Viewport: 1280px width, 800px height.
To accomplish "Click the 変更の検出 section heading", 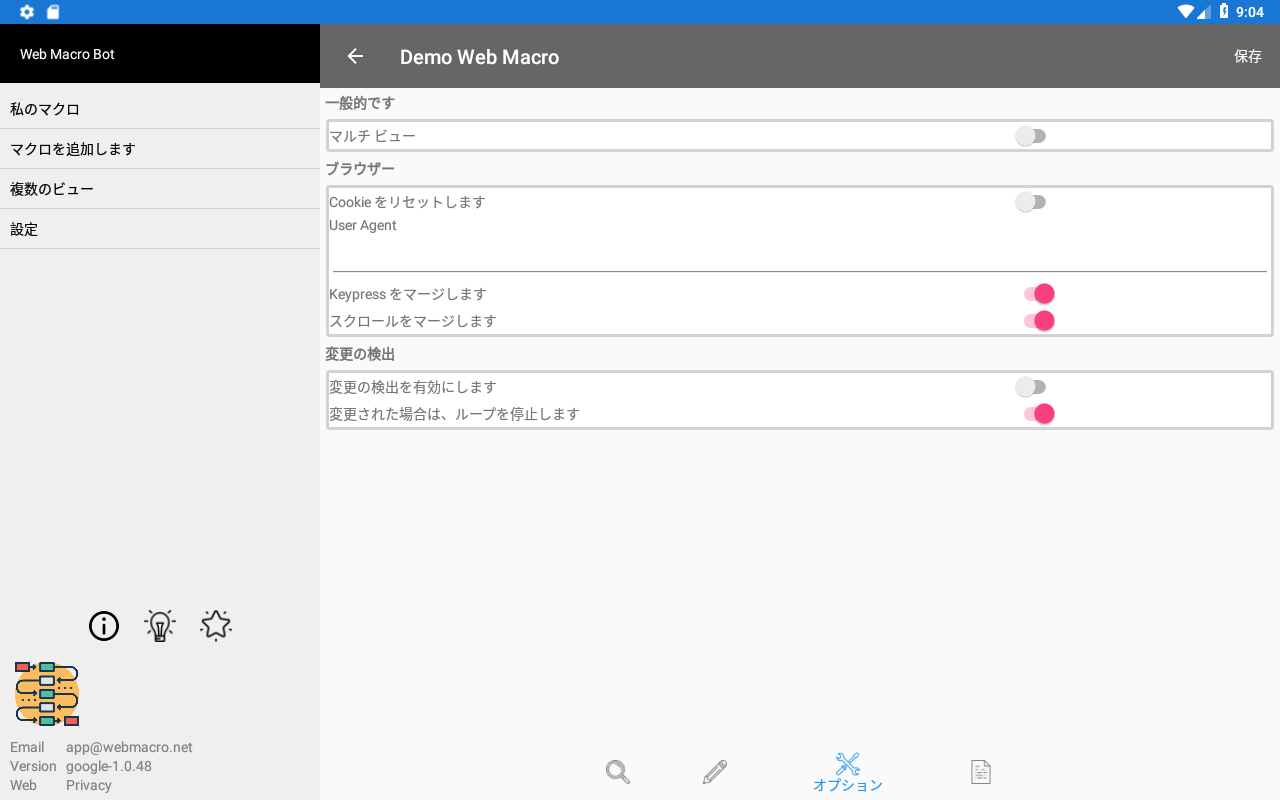I will click(360, 354).
